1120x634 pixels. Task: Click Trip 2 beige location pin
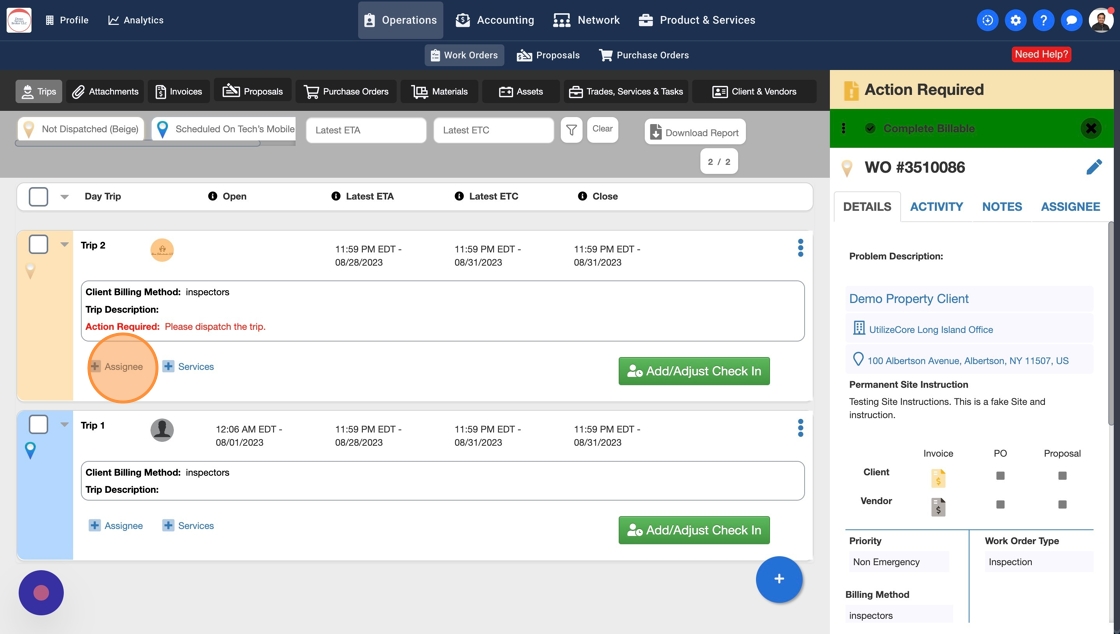pos(30,271)
